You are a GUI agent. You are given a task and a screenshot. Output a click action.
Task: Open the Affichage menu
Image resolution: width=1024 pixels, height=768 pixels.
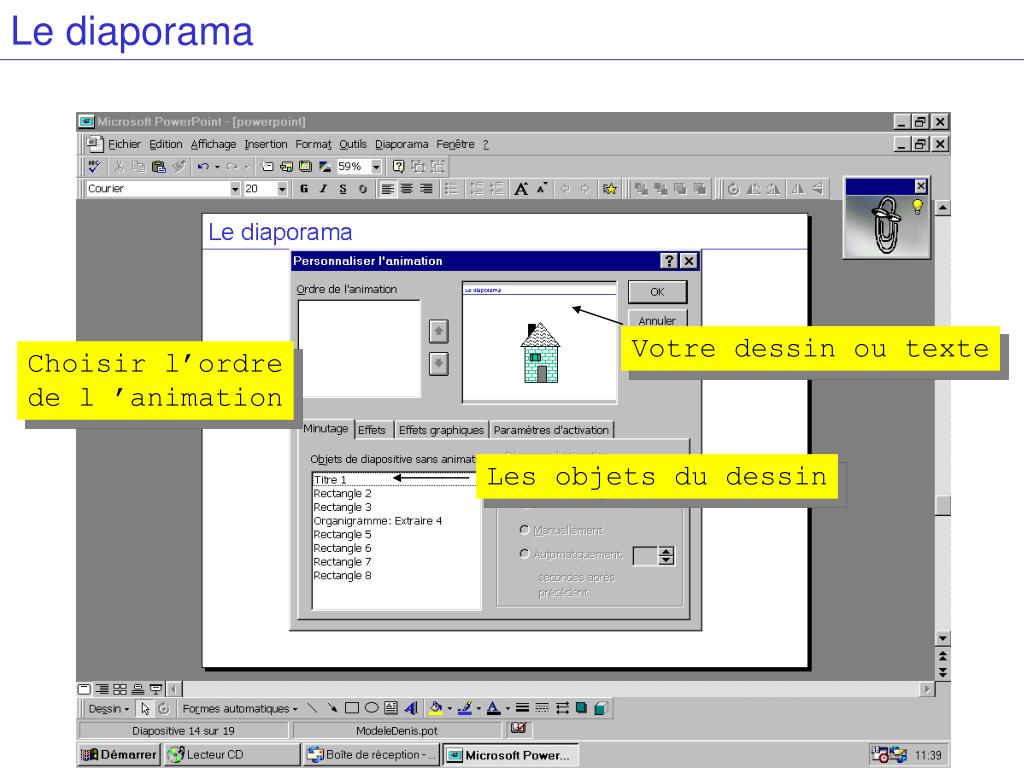coord(213,144)
